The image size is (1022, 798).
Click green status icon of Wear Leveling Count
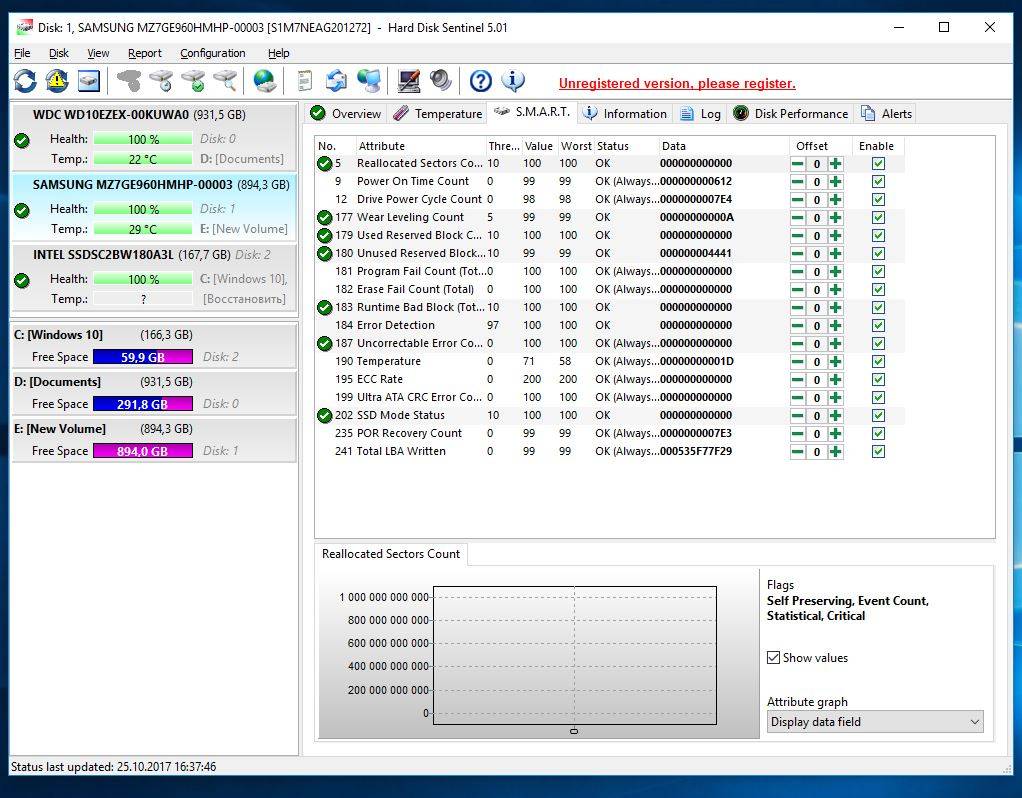(325, 218)
